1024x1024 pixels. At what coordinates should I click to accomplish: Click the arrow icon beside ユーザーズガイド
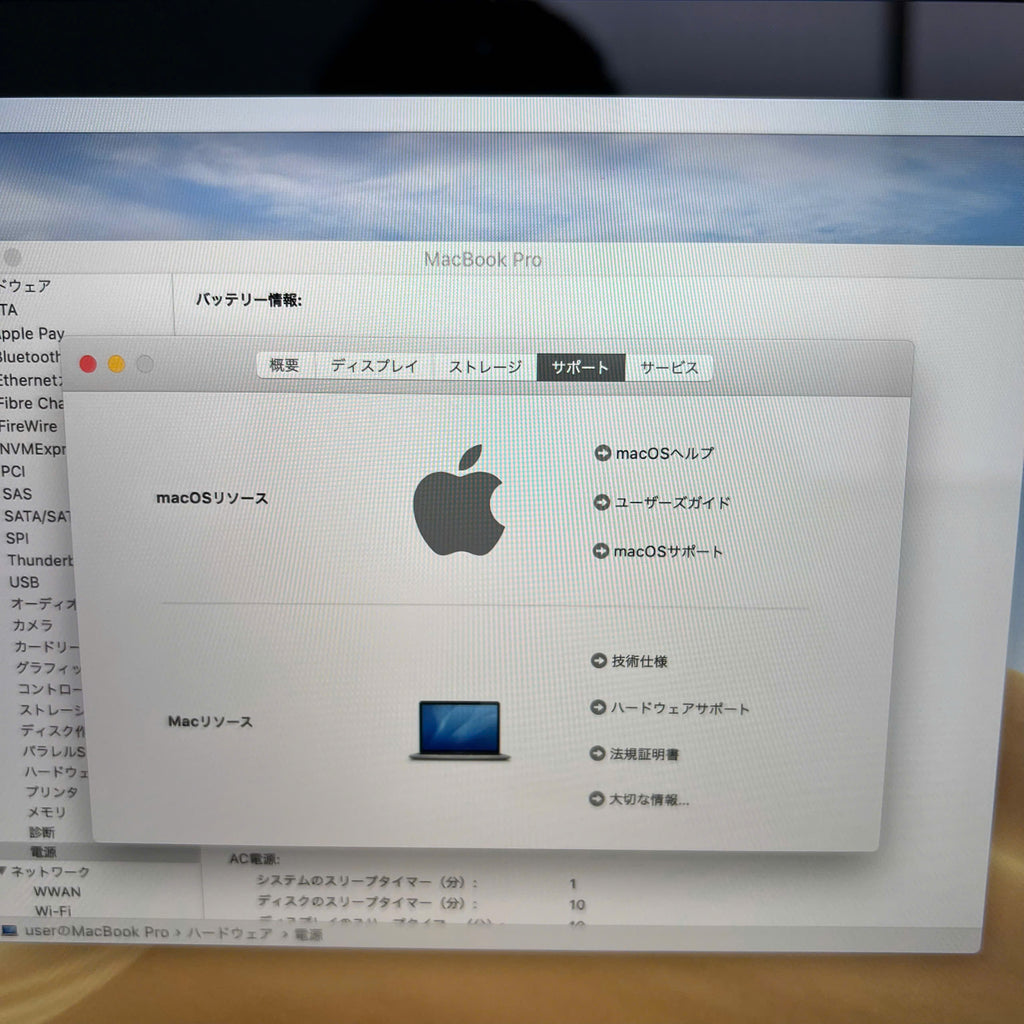coord(601,502)
